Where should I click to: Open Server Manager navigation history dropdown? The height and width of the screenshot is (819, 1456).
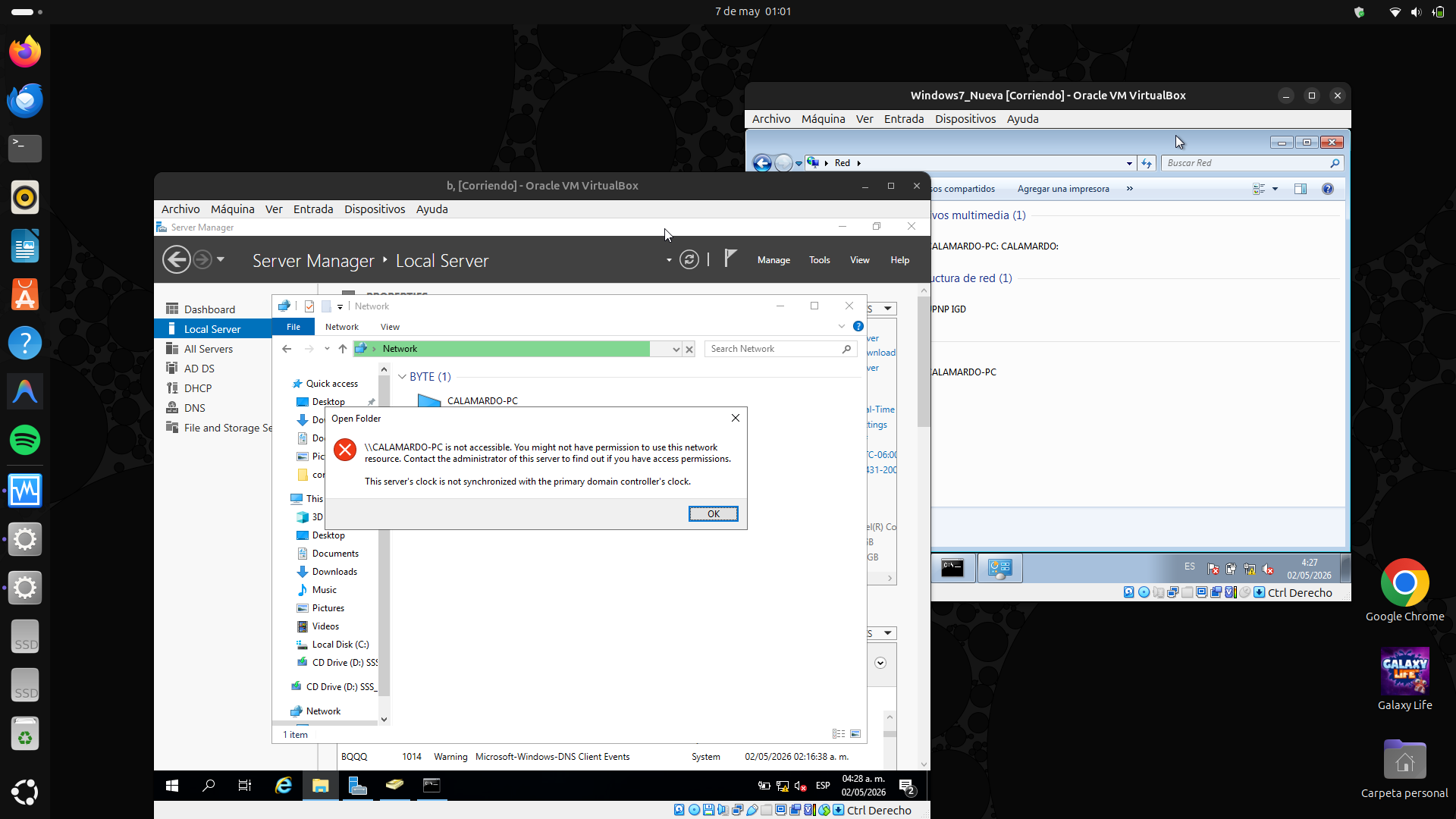point(221,259)
